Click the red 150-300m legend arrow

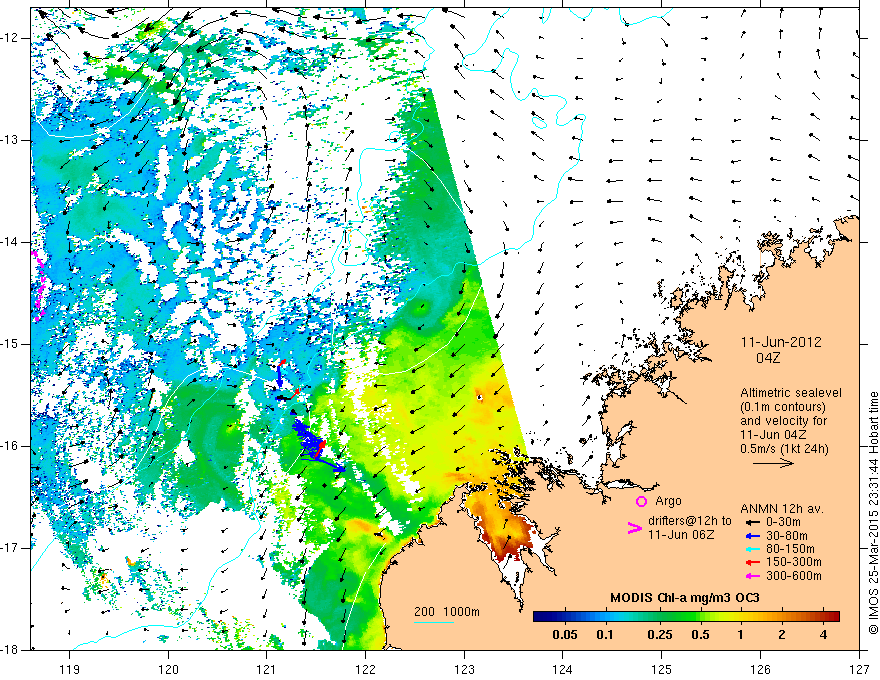coord(752,563)
